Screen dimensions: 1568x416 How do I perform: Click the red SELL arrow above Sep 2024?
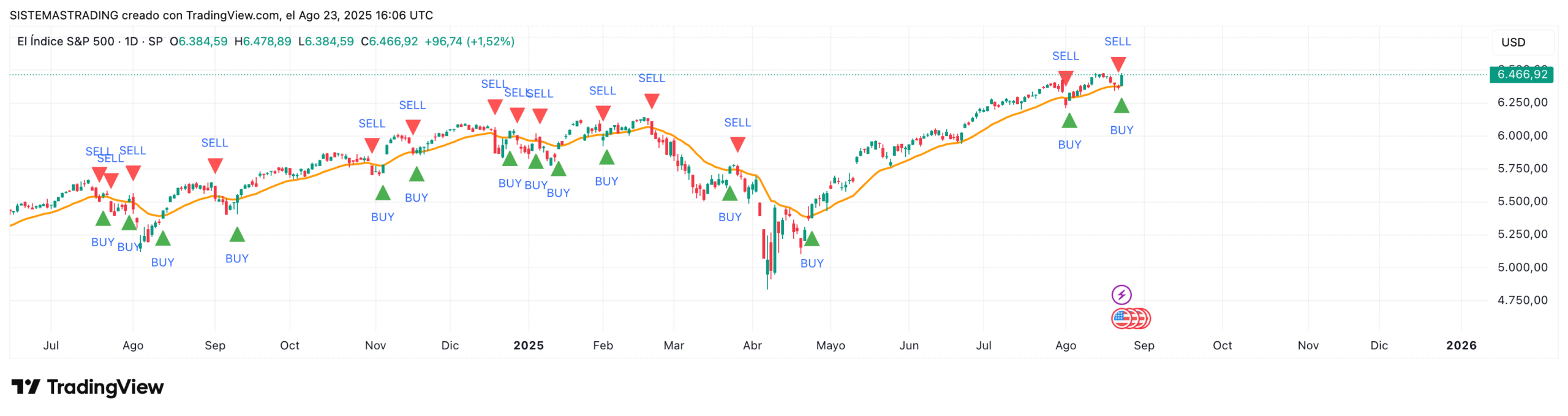(215, 165)
